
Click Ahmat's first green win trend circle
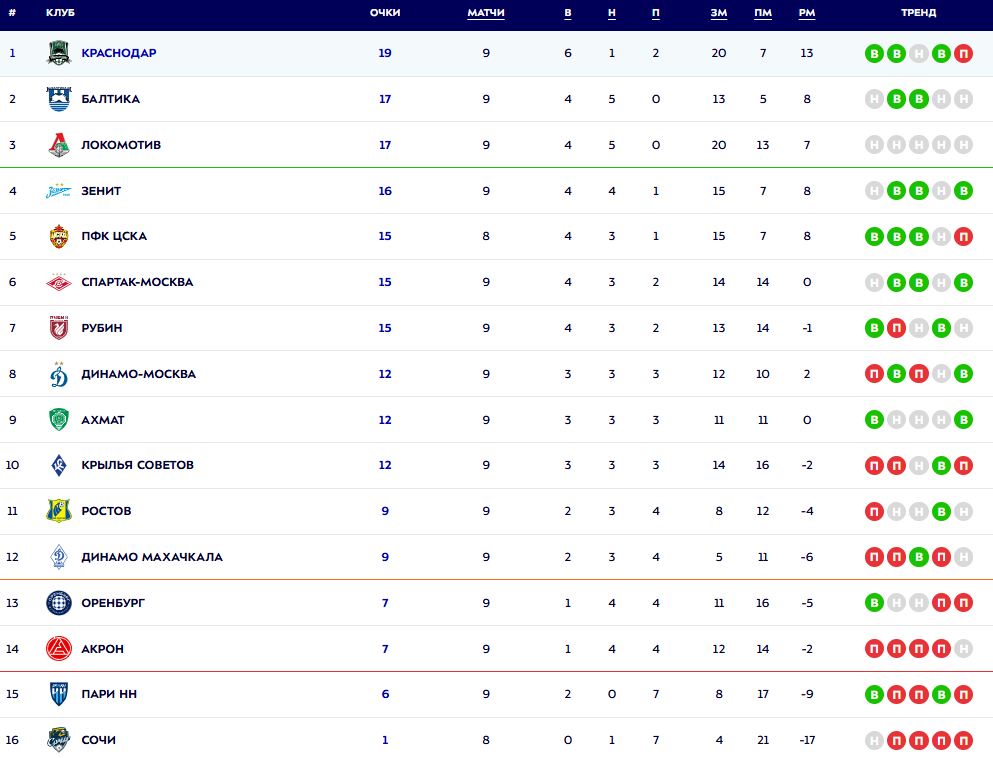tap(875, 420)
